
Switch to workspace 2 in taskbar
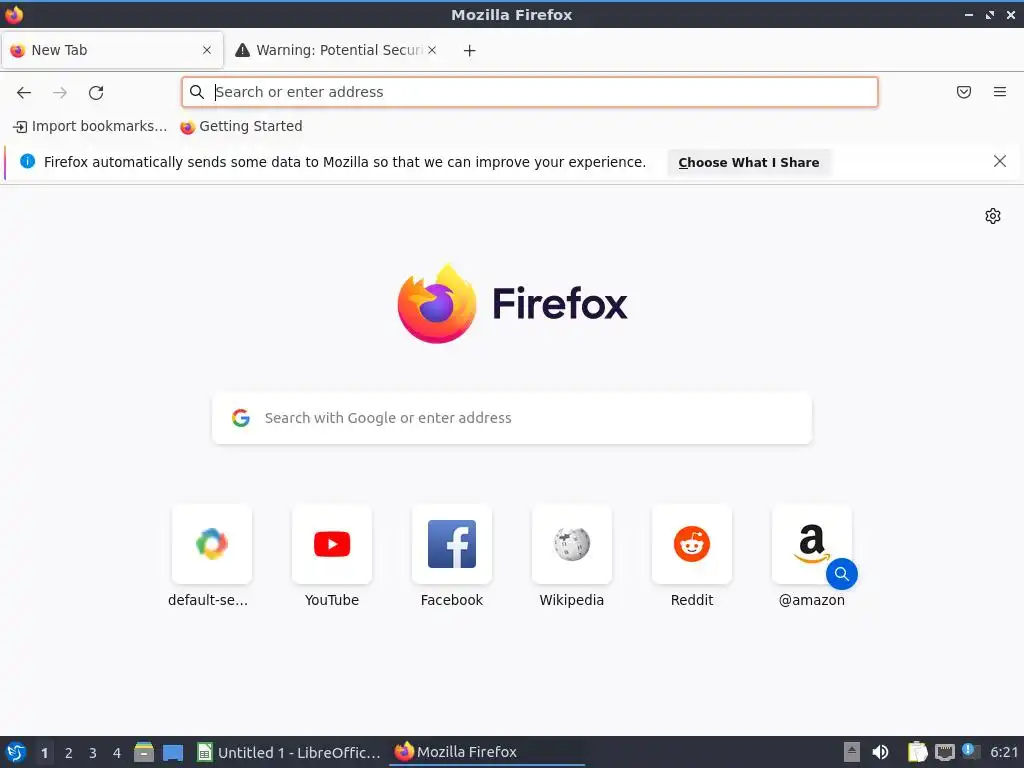click(x=69, y=753)
